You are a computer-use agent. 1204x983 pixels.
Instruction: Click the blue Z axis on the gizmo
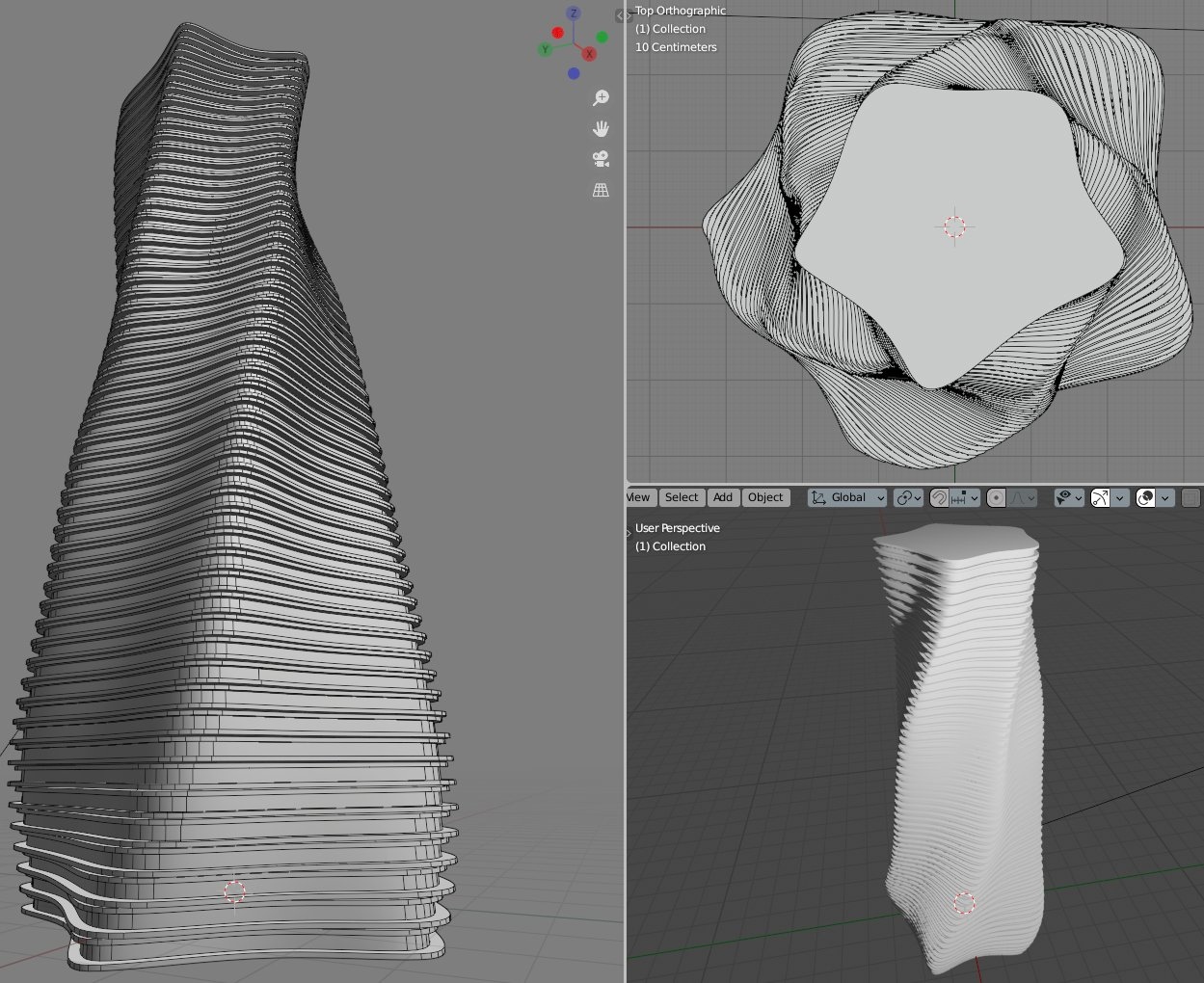[x=574, y=13]
